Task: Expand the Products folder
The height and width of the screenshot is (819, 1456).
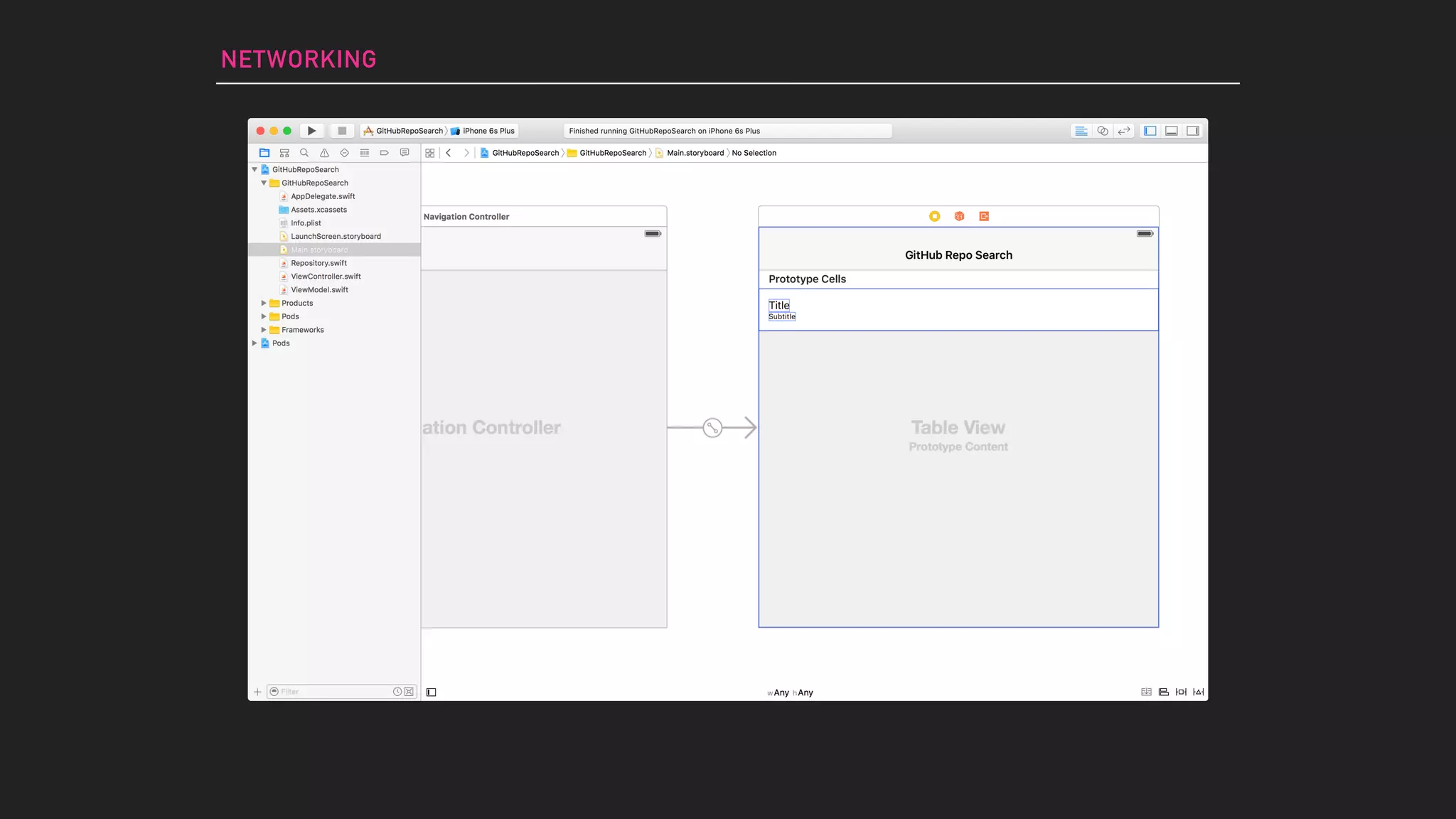Action: pyautogui.click(x=264, y=303)
